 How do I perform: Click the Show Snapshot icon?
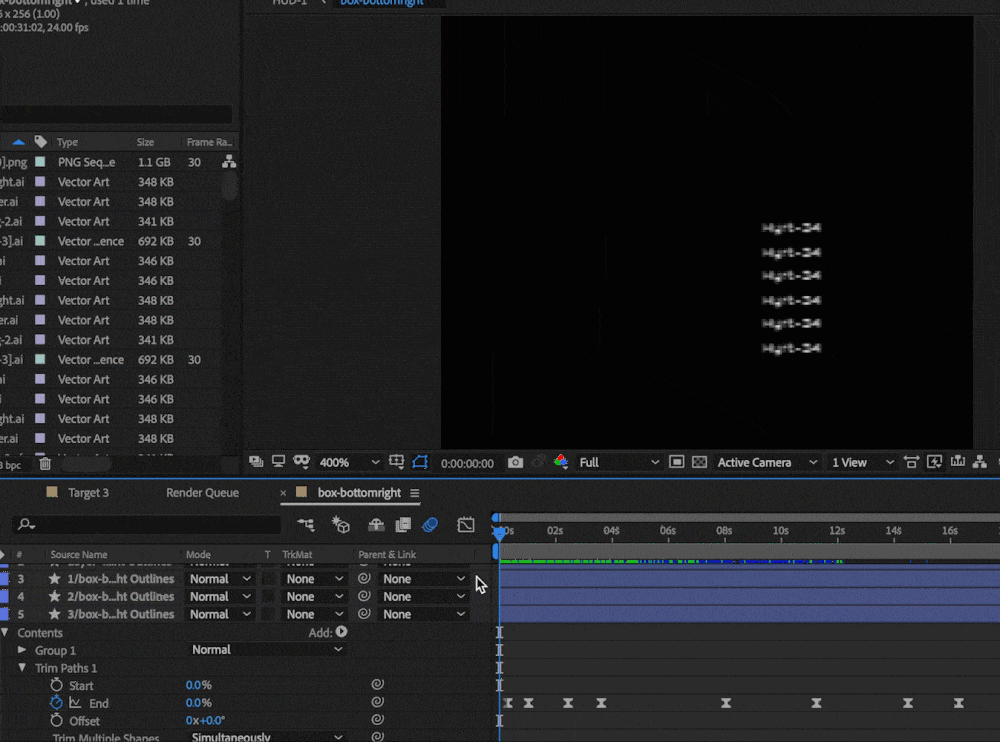[x=538, y=461]
